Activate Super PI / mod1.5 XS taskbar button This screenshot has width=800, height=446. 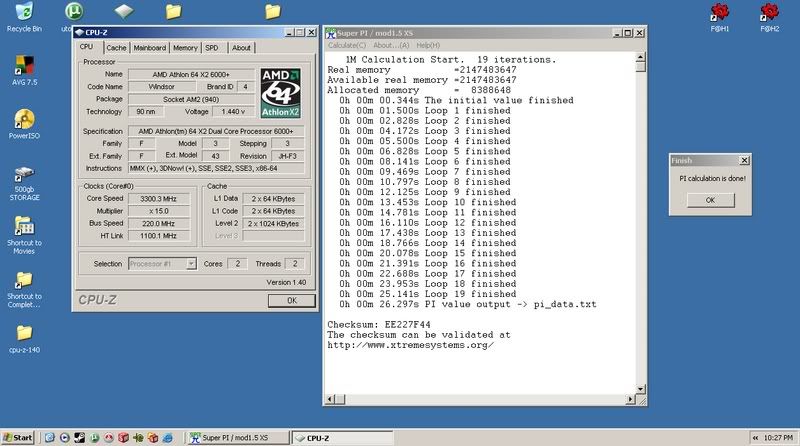pos(236,438)
